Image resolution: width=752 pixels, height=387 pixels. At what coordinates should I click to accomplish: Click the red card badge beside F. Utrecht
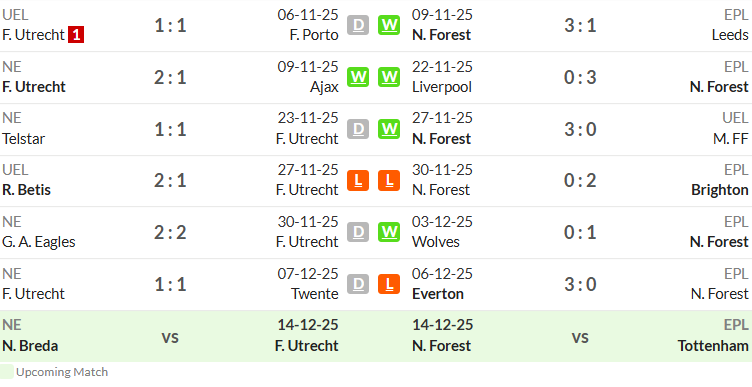[x=76, y=35]
